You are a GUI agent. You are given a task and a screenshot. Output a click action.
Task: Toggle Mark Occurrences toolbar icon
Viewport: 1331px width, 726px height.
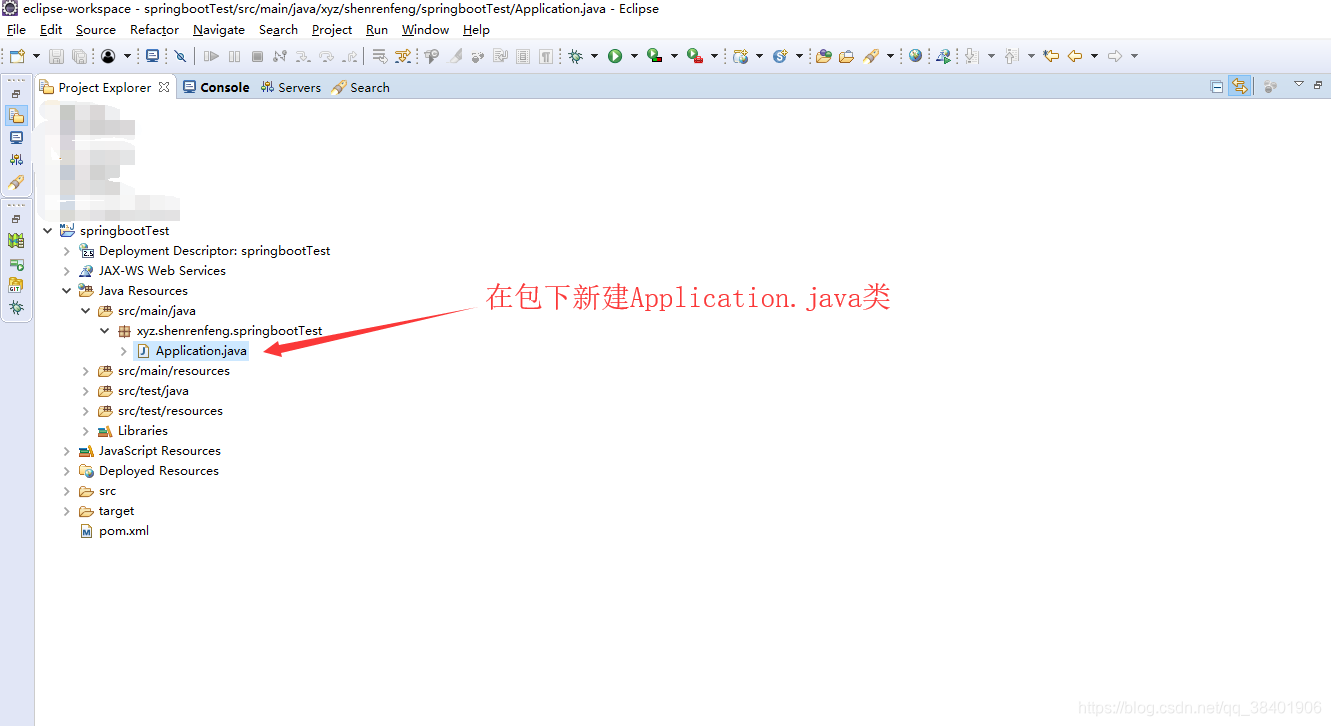tap(455, 56)
